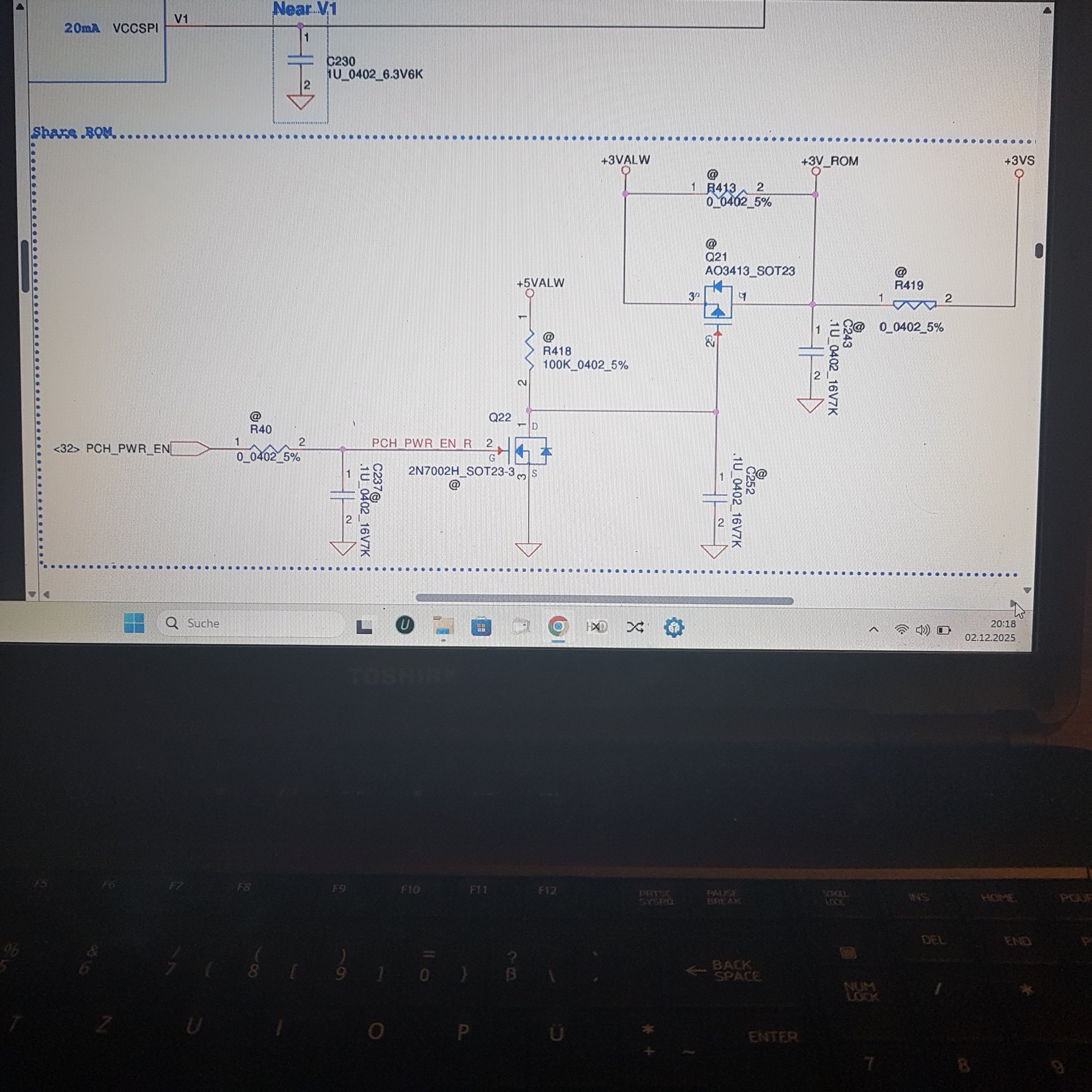Image resolution: width=1092 pixels, height=1092 pixels.
Task: Open the Windows Start menu
Action: [x=134, y=623]
